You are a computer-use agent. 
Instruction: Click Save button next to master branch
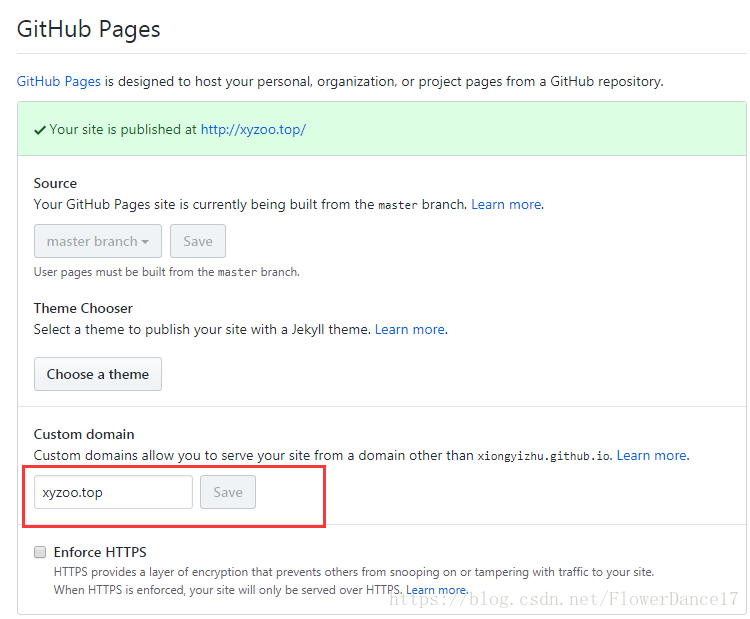tap(198, 241)
